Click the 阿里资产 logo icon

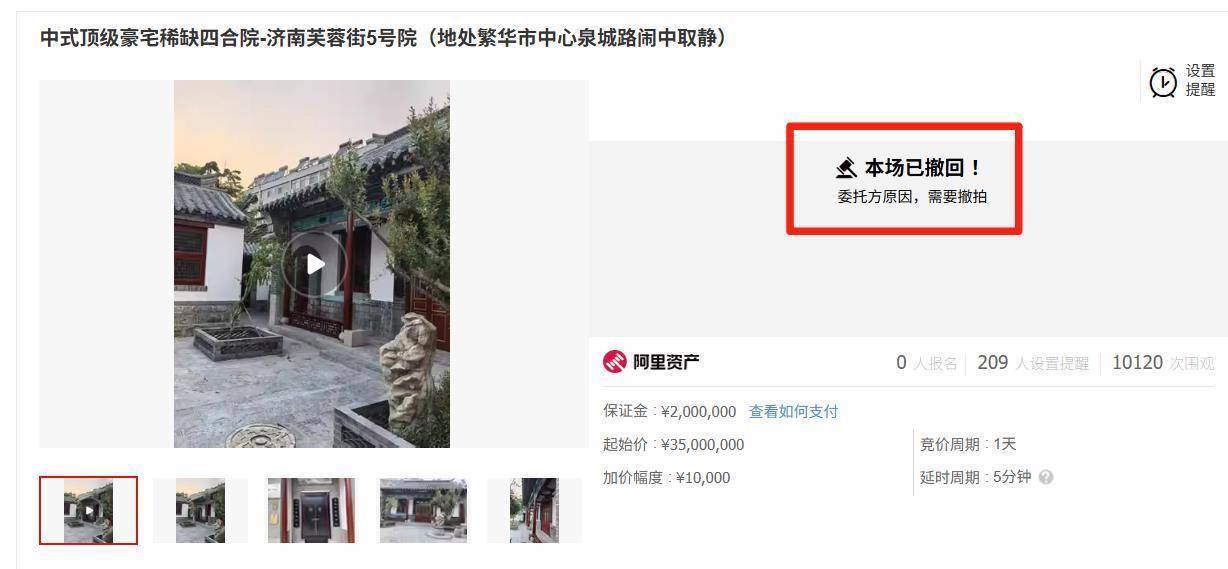coord(614,362)
